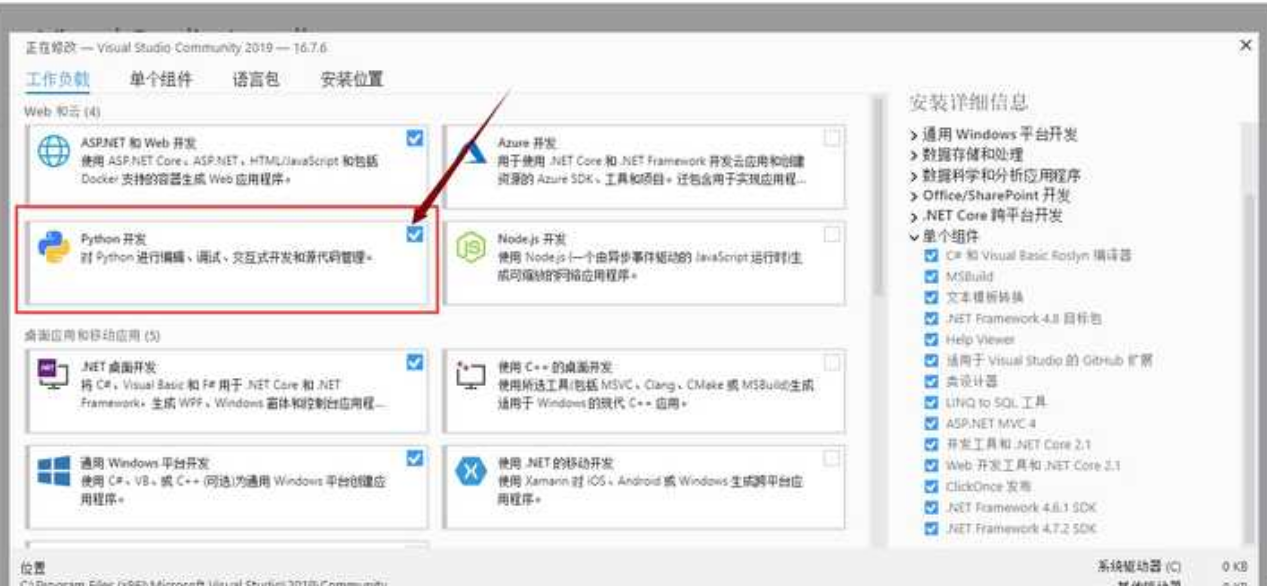Check the Azure 开发 workload checkbox

pyautogui.click(x=832, y=138)
